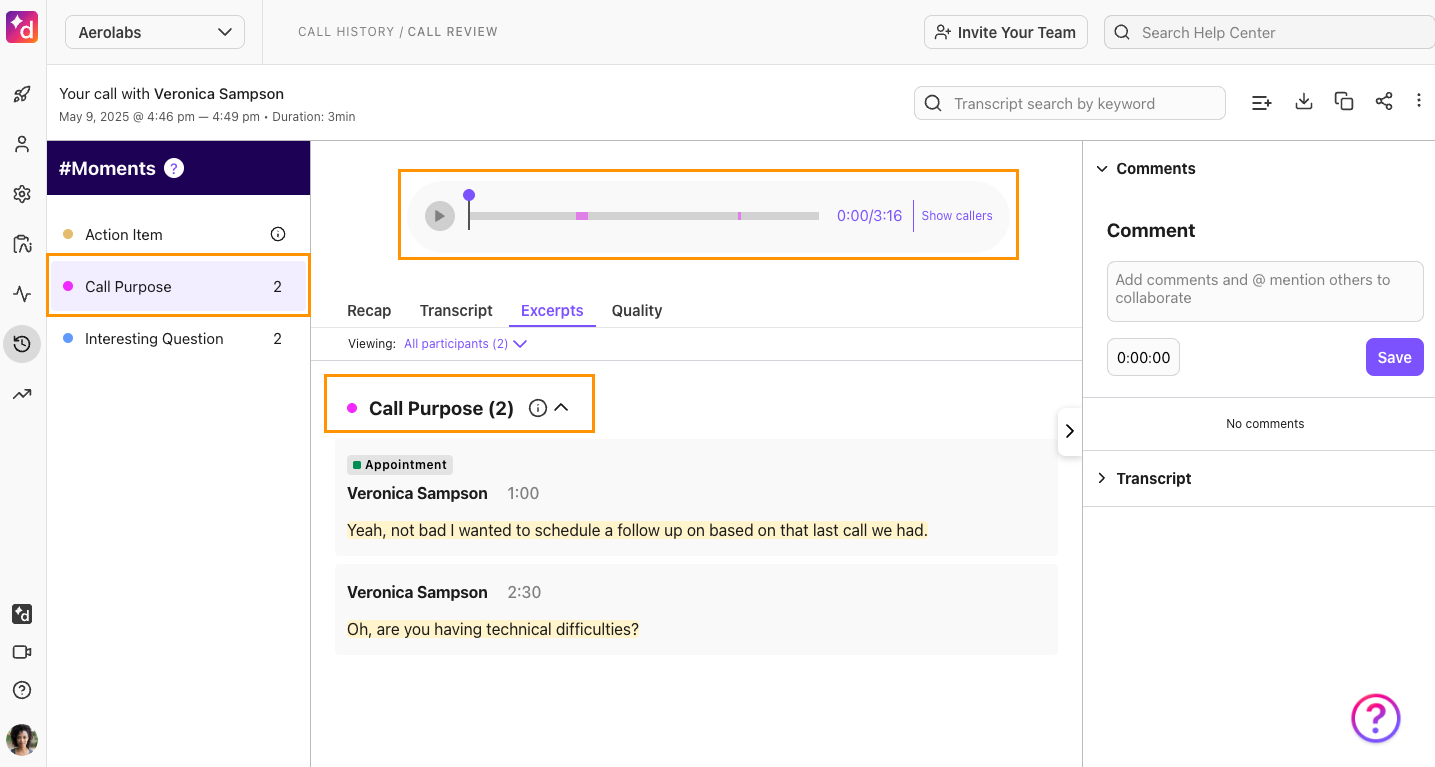Open the more options vertical dots menu
1435x767 pixels.
(1419, 101)
